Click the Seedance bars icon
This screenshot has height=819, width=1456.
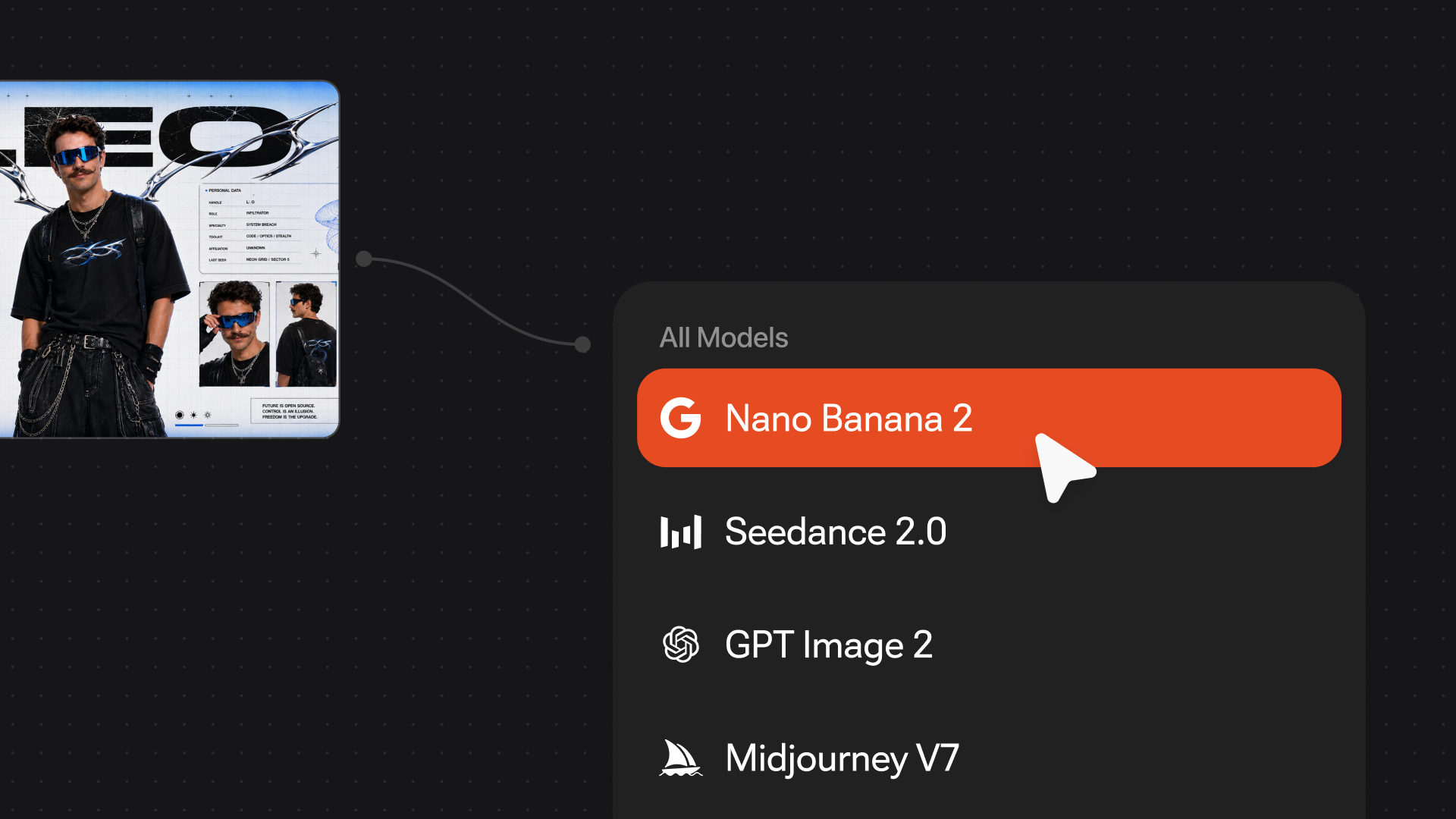point(680,532)
